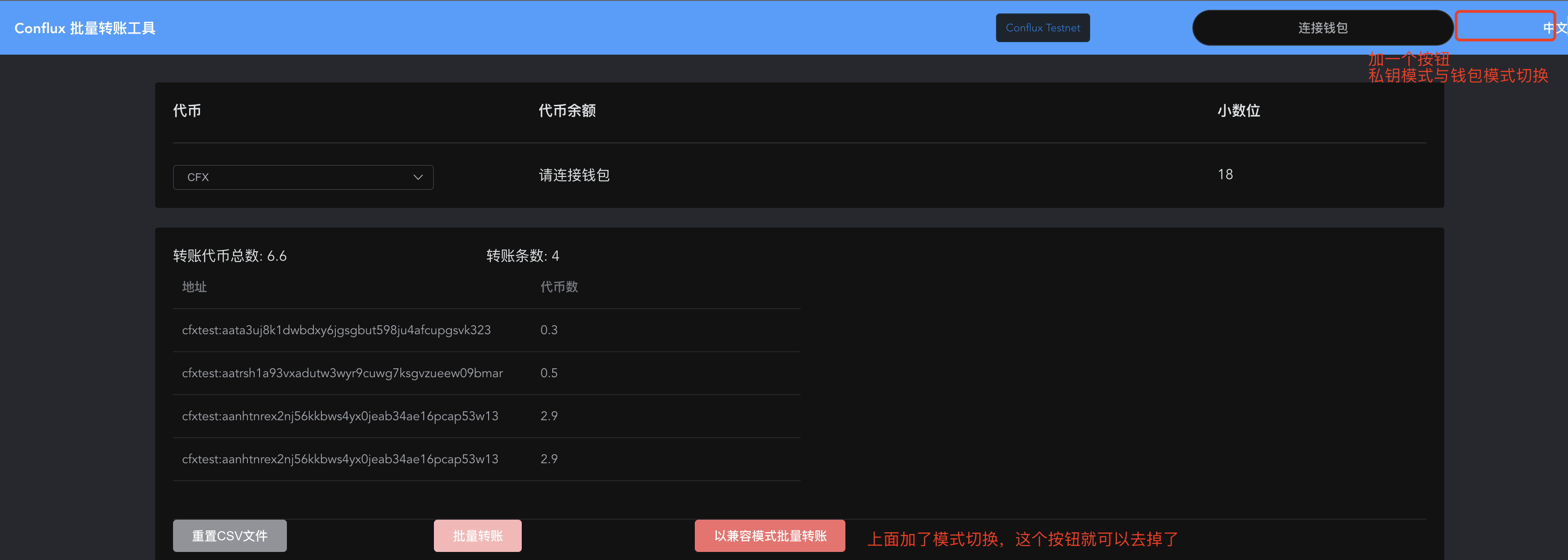Click 以兼容模式批量转账 compatibility transfer button

click(769, 536)
